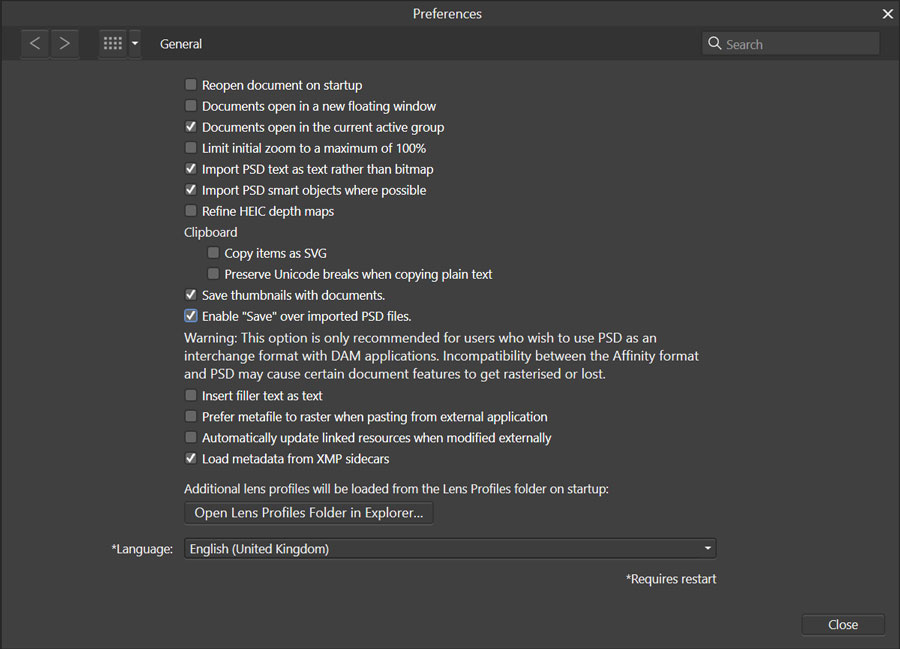Uncheck Import PSD text as text
This screenshot has width=900, height=649.
click(191, 169)
